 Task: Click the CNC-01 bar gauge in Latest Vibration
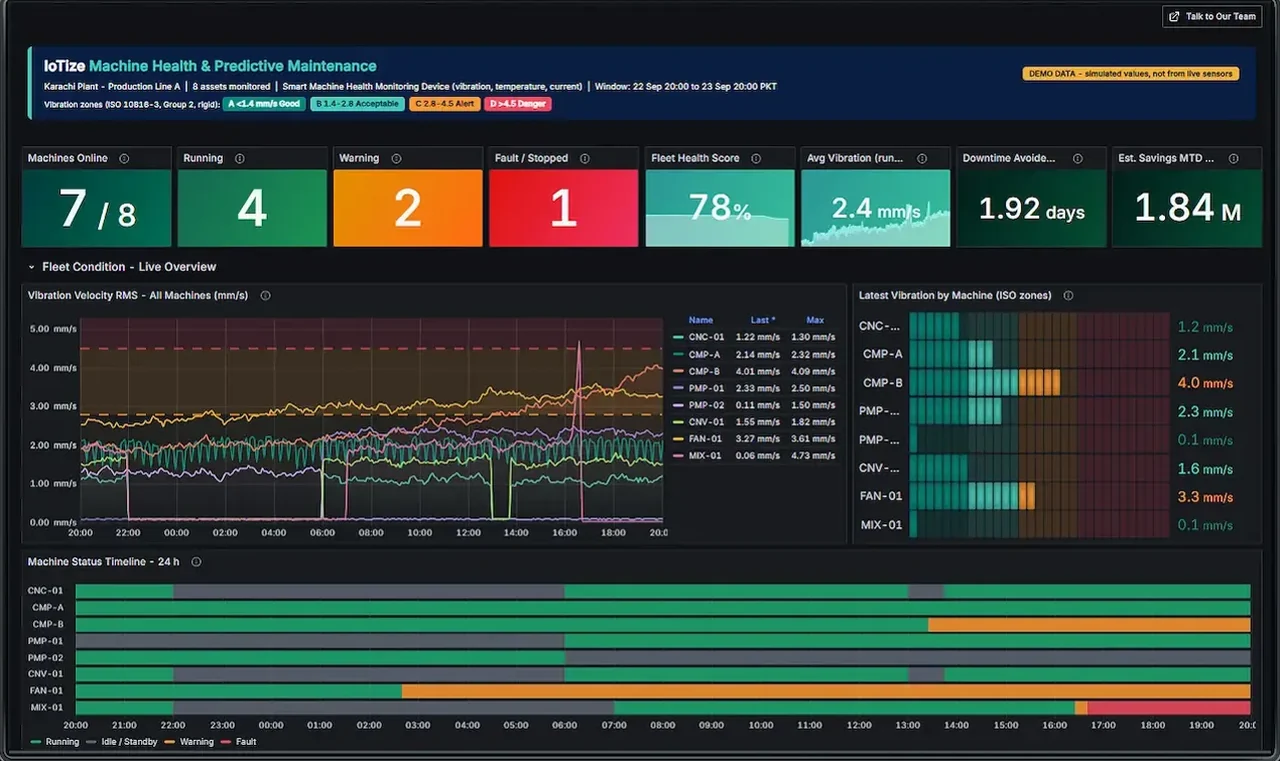coord(1040,326)
